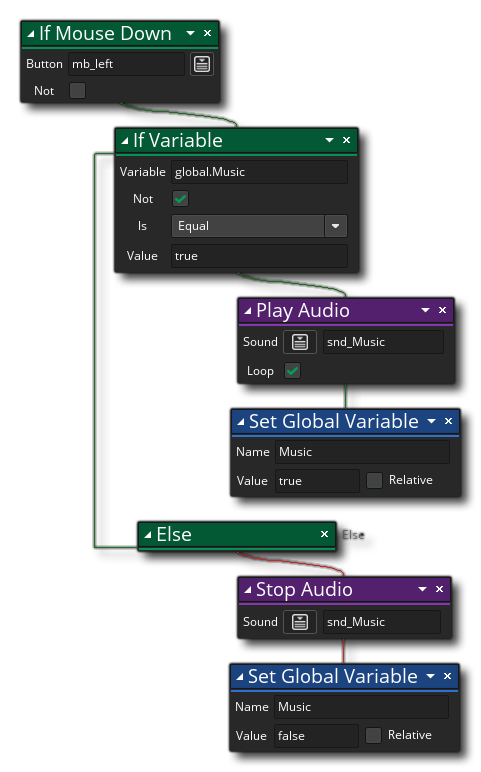The image size is (481, 772).
Task: Edit Value false field in Set Global Variable
Action: (317, 736)
